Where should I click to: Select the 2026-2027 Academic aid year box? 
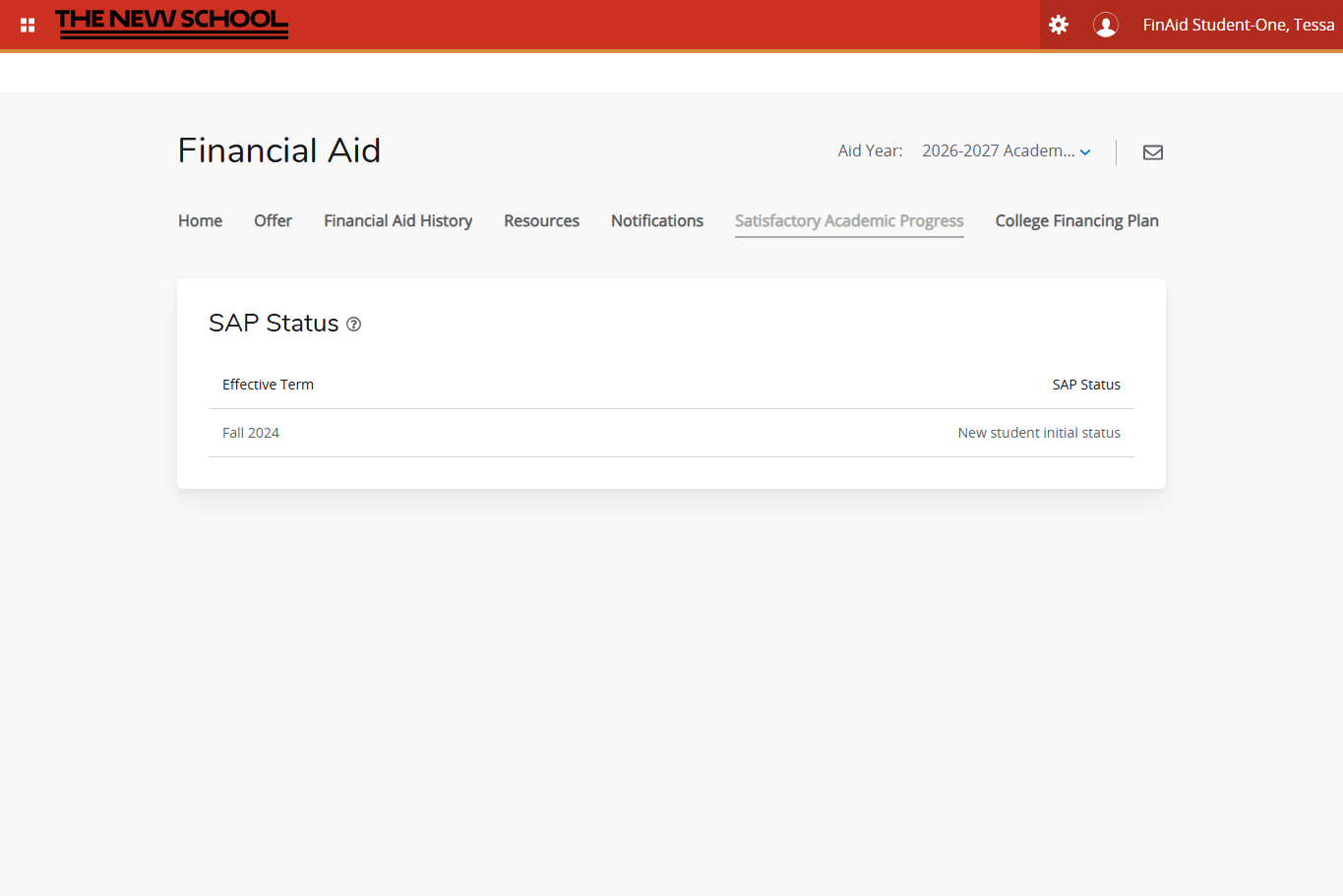(998, 150)
